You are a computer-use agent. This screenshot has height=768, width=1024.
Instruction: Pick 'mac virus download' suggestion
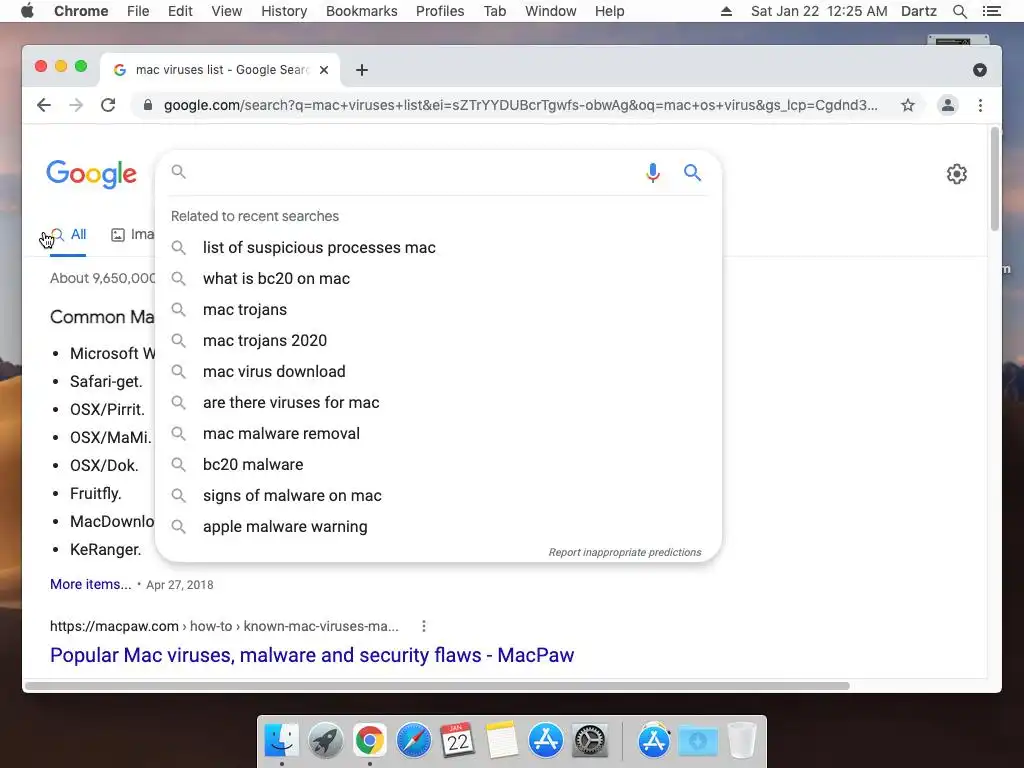pyautogui.click(x=438, y=372)
